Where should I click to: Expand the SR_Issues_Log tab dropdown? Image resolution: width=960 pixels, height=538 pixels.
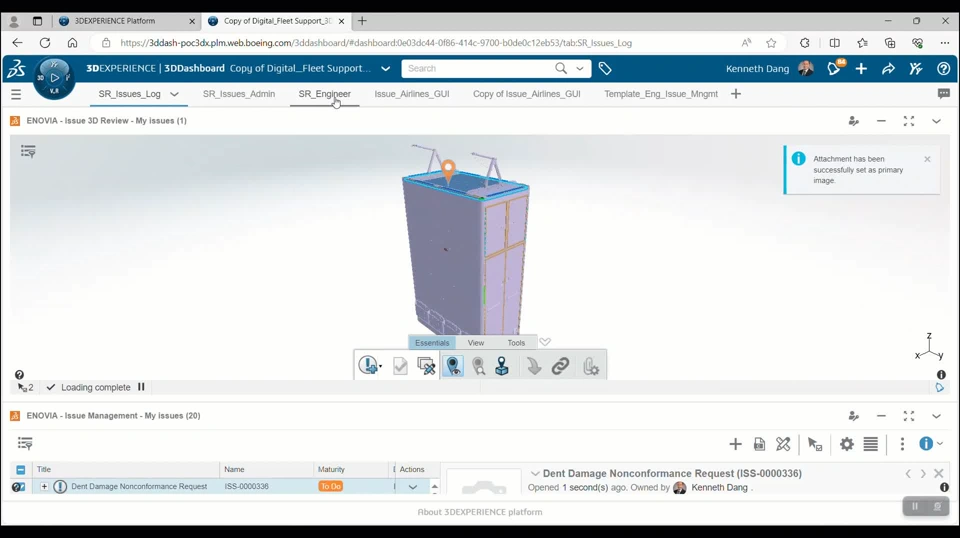174,94
